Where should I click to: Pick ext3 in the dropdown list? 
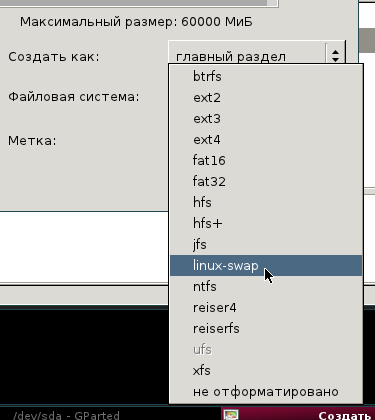[266, 119]
